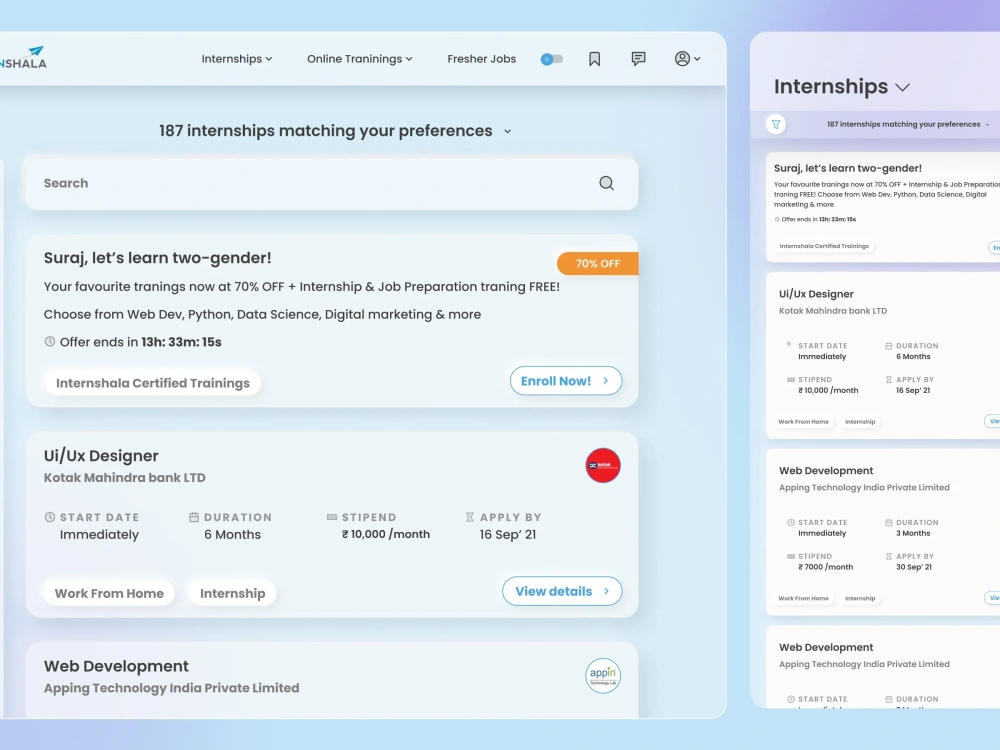Image resolution: width=1000 pixels, height=750 pixels.
Task: Click hourglass icon on mobile Ui/Ux Designer card
Action: tap(888, 379)
